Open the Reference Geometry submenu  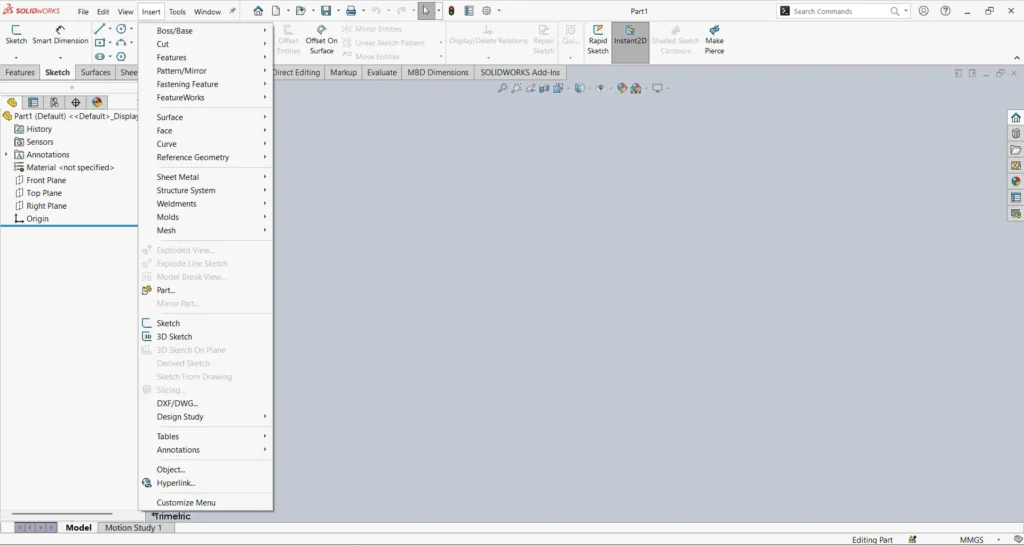(x=206, y=157)
